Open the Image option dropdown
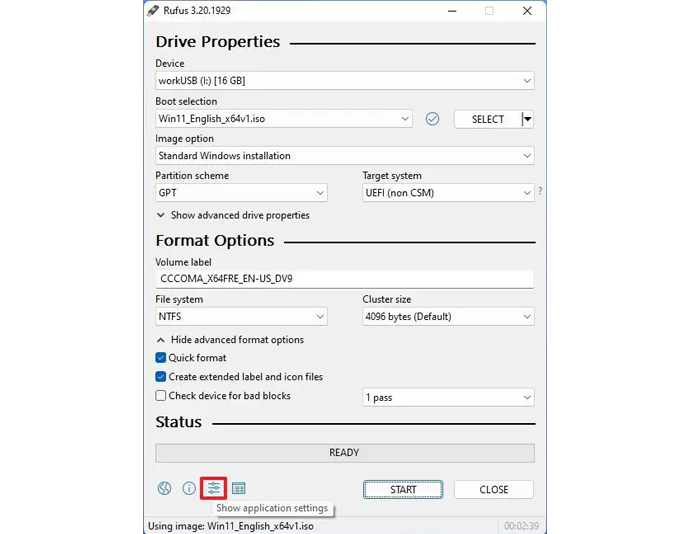Screen dimensions: 700x534 coord(345,156)
